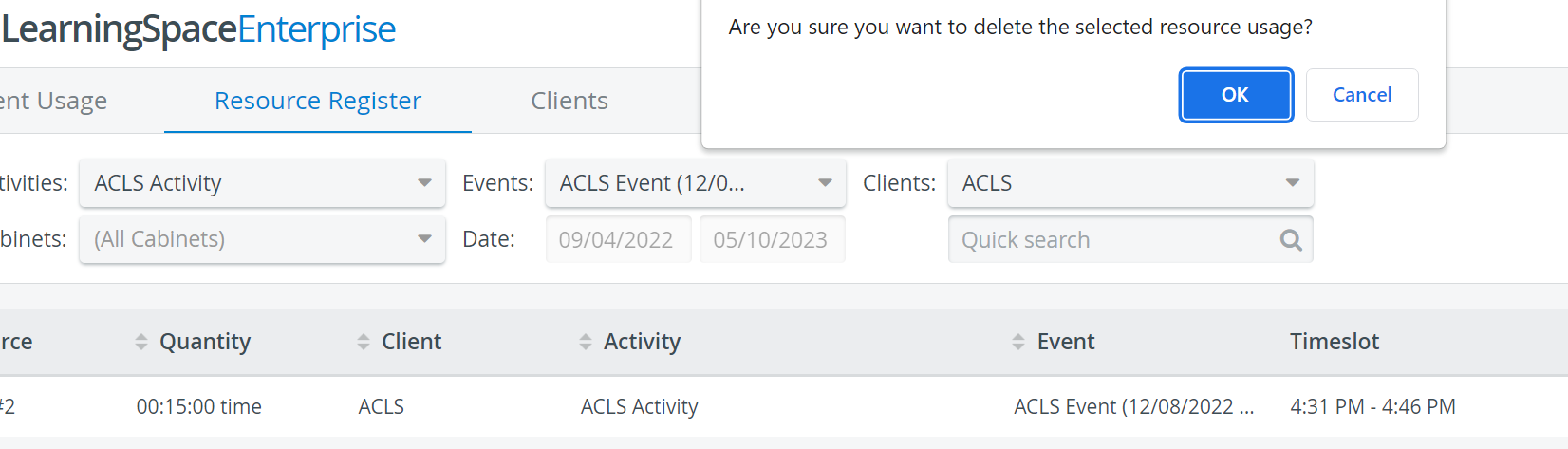Open the Events dropdown showing ACLS Event
Image resolution: width=1568 pixels, height=449 pixels.
695,183
